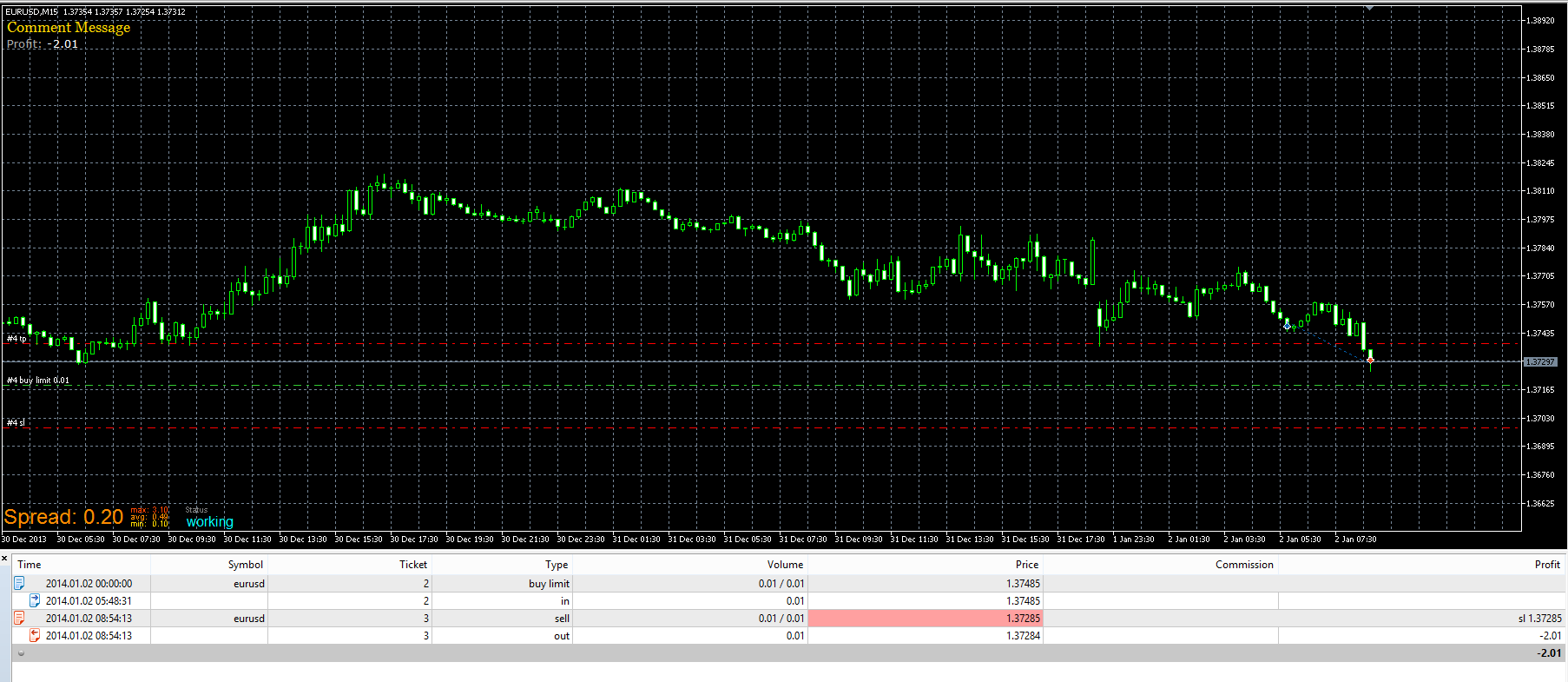Close the history panel with the x
The height and width of the screenshot is (682, 1568).
click(x=4, y=558)
